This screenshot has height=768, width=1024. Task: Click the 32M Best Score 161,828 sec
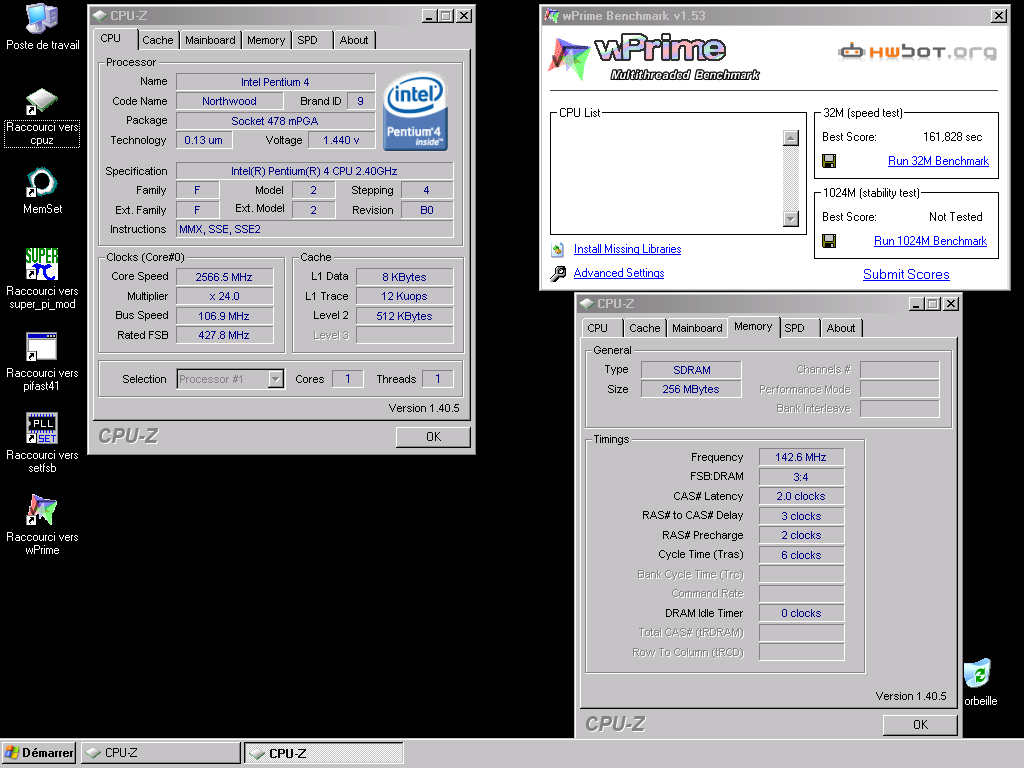[x=952, y=137]
